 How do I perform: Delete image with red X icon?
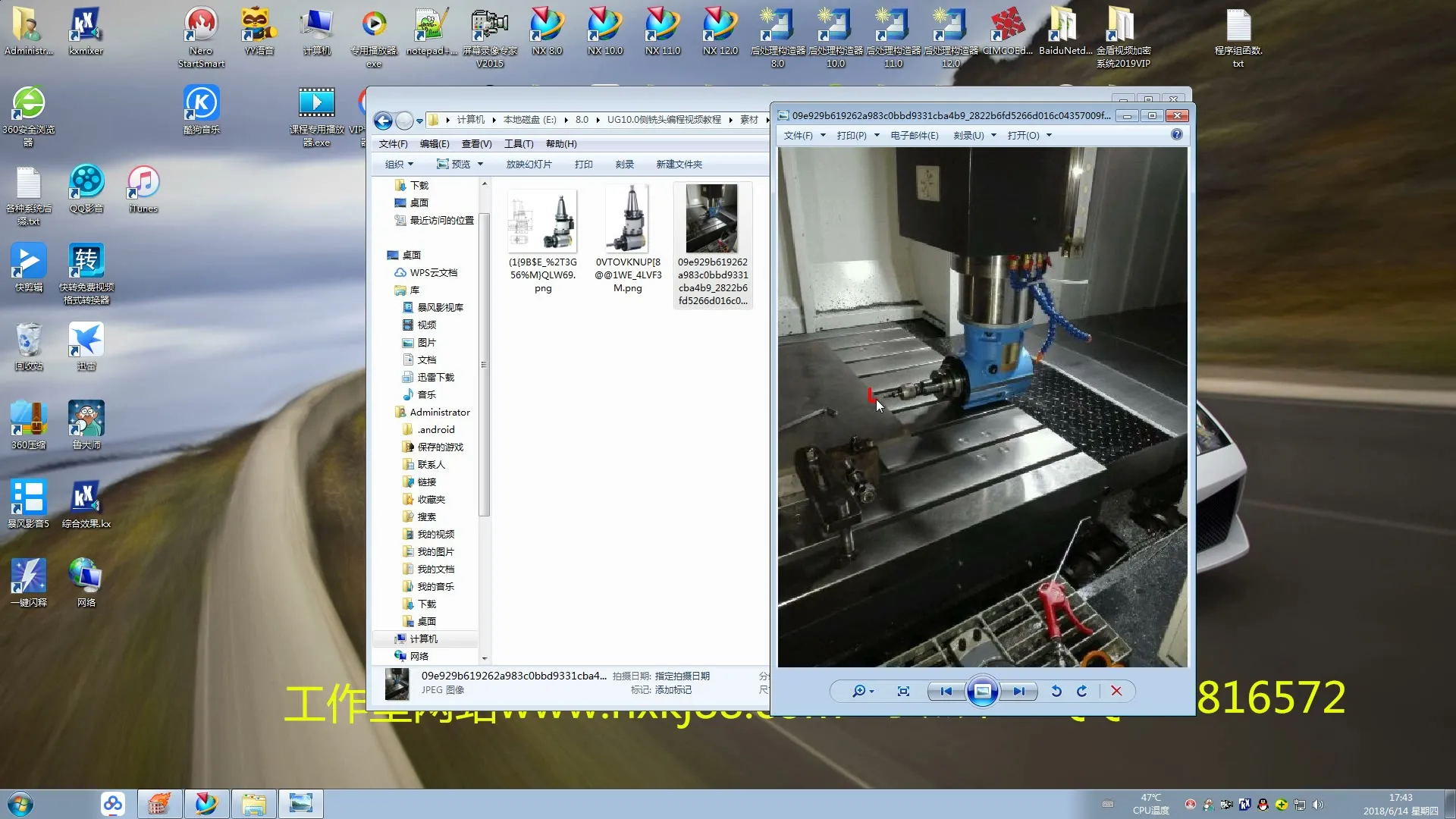(x=1116, y=691)
